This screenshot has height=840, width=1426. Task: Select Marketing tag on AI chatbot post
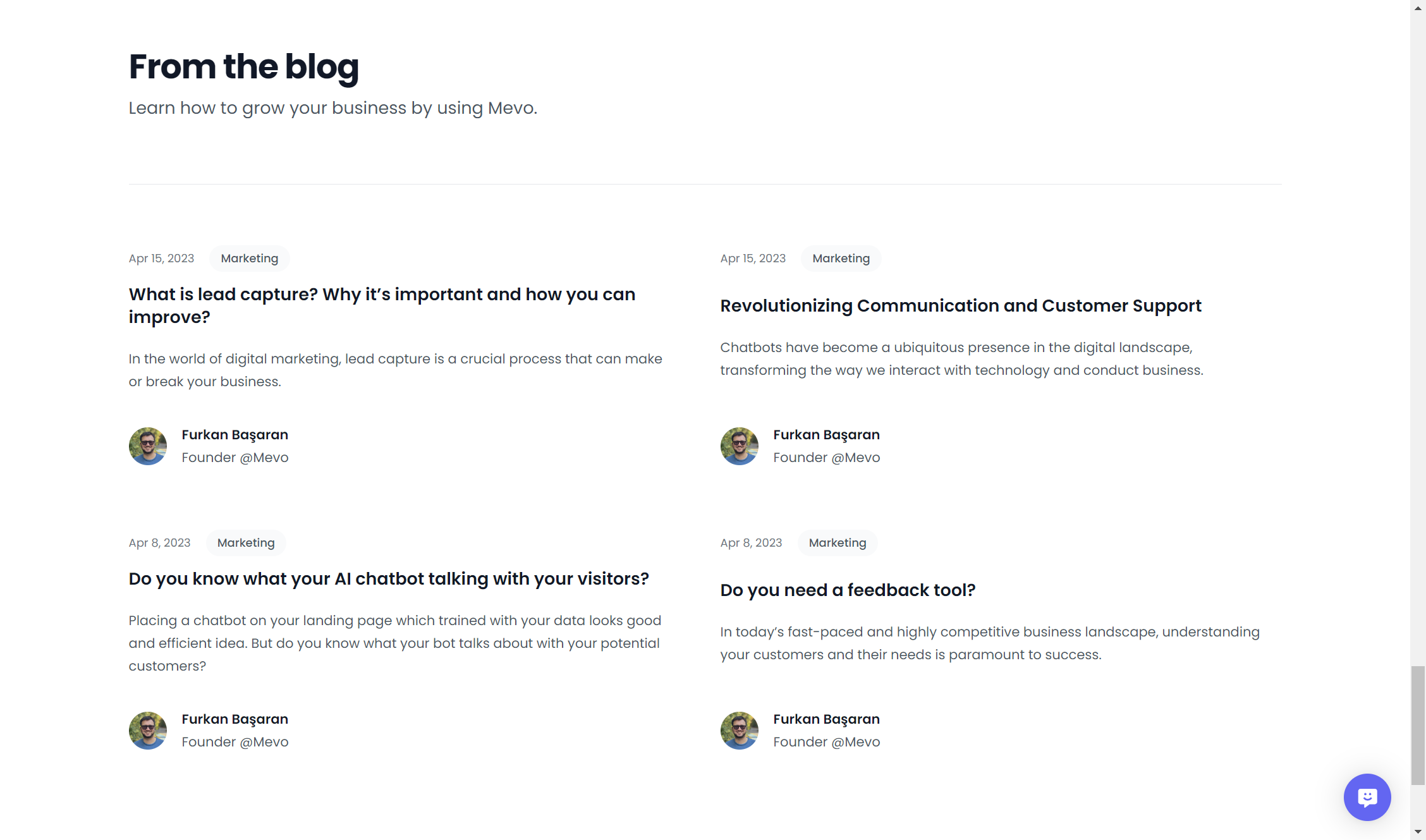pos(246,543)
